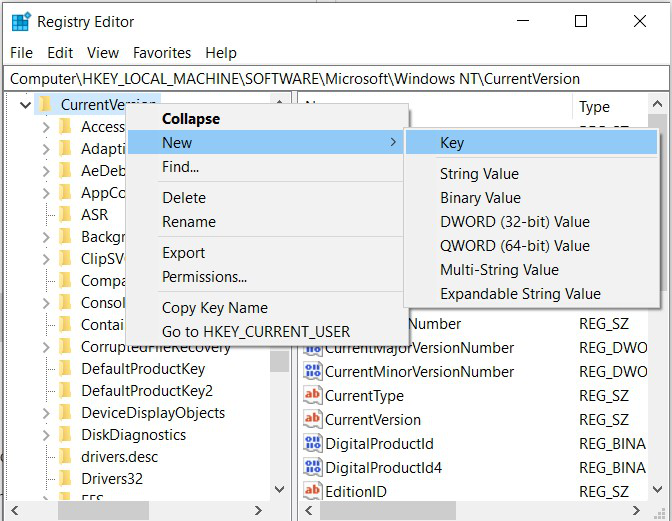This screenshot has height=521, width=672.
Task: Click the DigitalProductId binary value icon
Action: point(312,443)
